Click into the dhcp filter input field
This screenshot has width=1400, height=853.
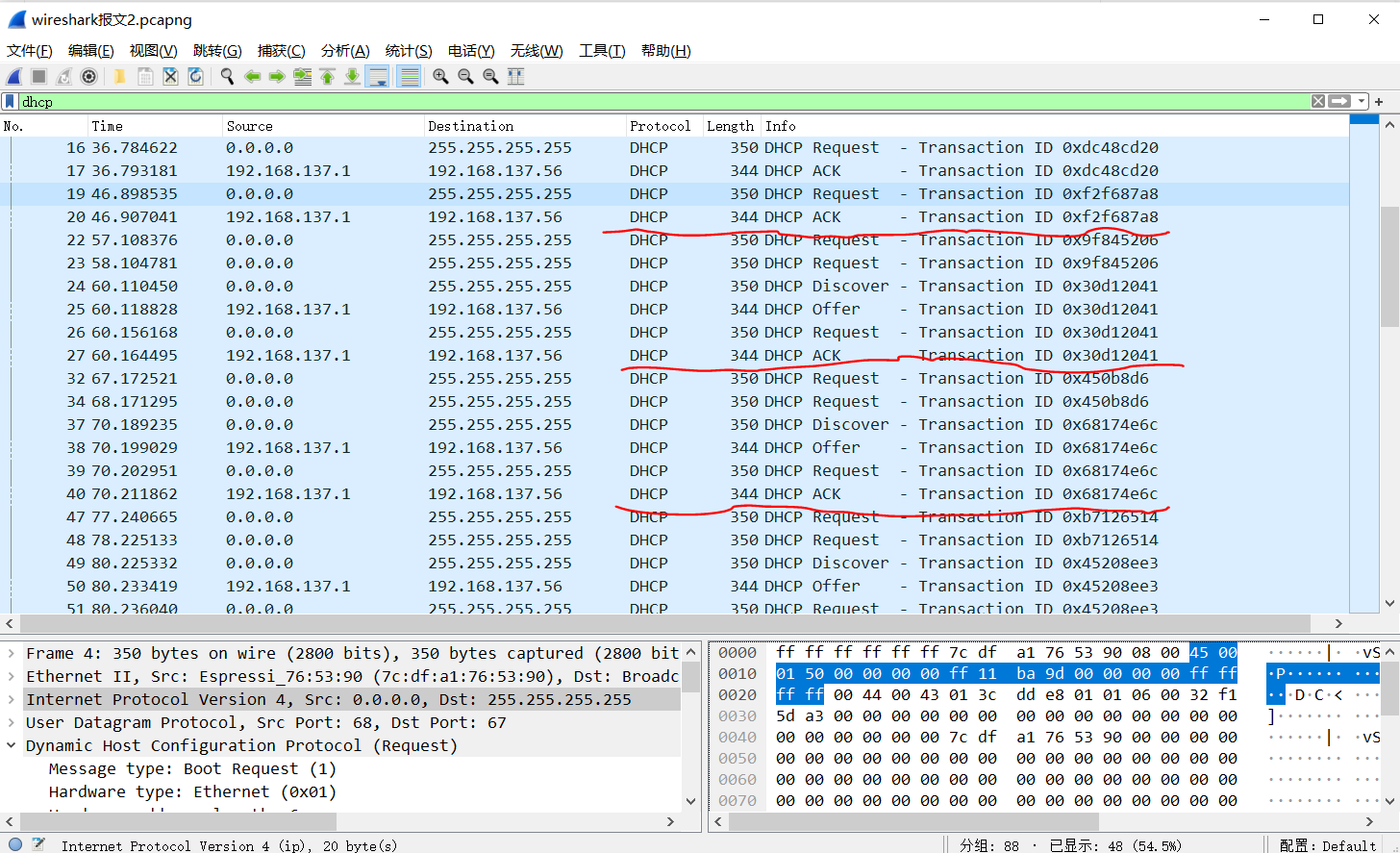pos(663,101)
